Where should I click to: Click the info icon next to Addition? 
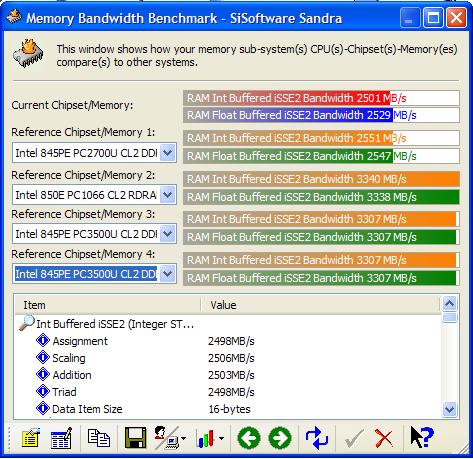[43, 375]
